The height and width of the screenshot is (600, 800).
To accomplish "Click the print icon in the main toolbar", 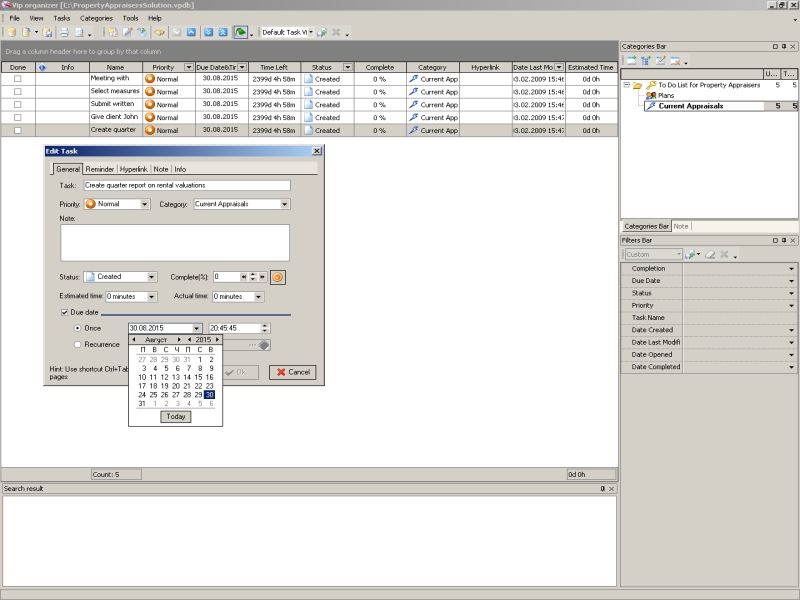I will pos(63,32).
